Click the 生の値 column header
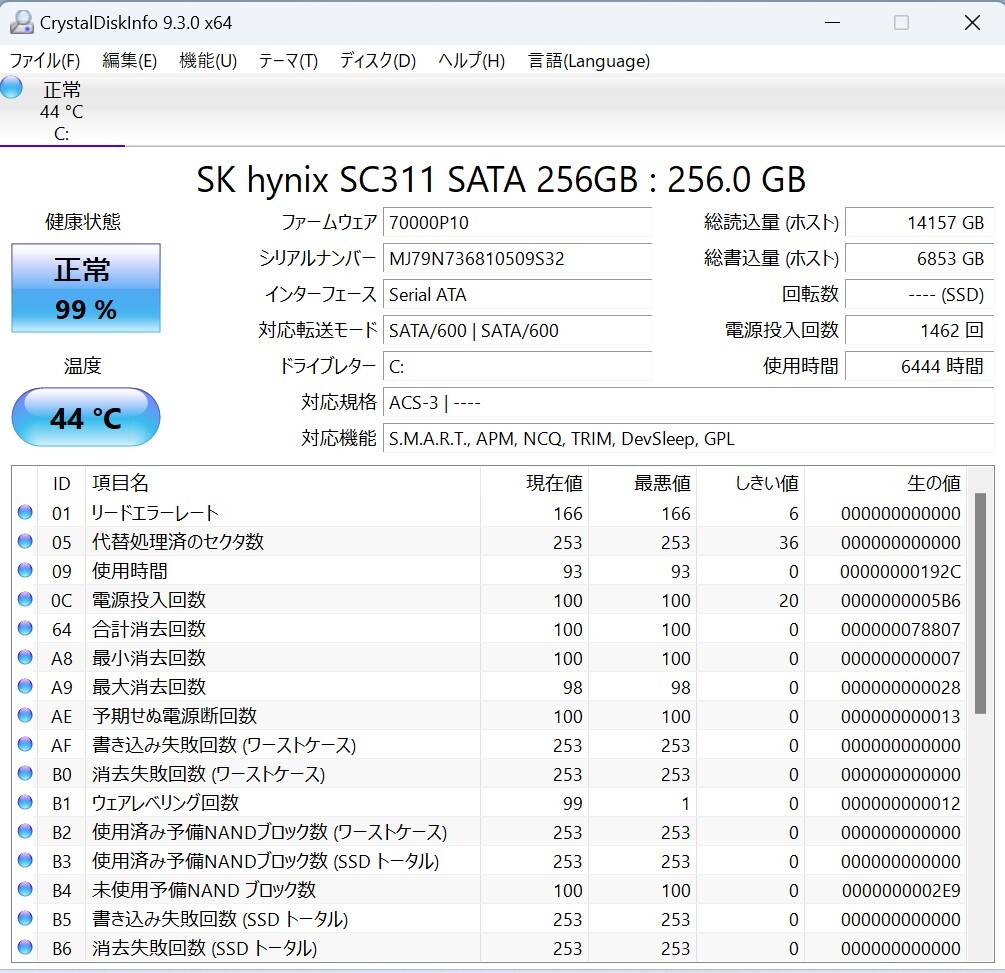The image size is (1005, 973). [x=885, y=483]
